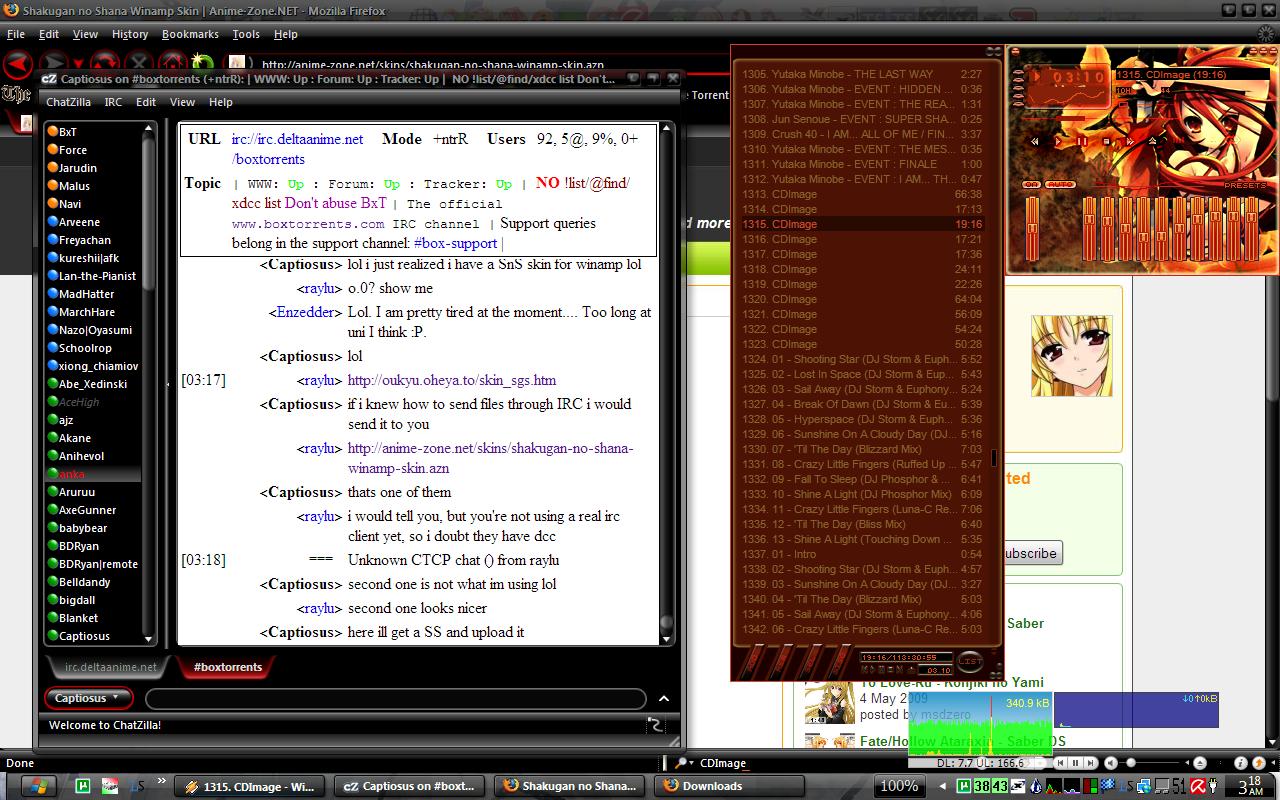This screenshot has width=1280, height=800.
Task: Switch to the irc.deltaanime.net tab
Action: (111, 667)
